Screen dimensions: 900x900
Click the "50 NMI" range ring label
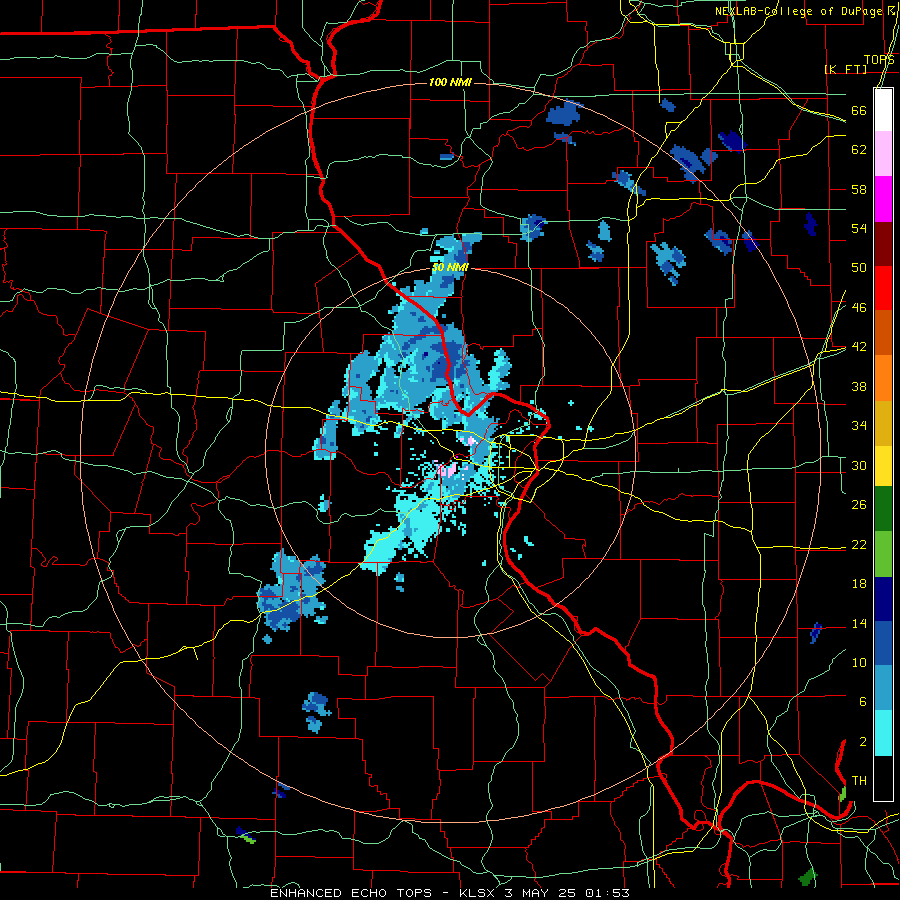point(450,267)
